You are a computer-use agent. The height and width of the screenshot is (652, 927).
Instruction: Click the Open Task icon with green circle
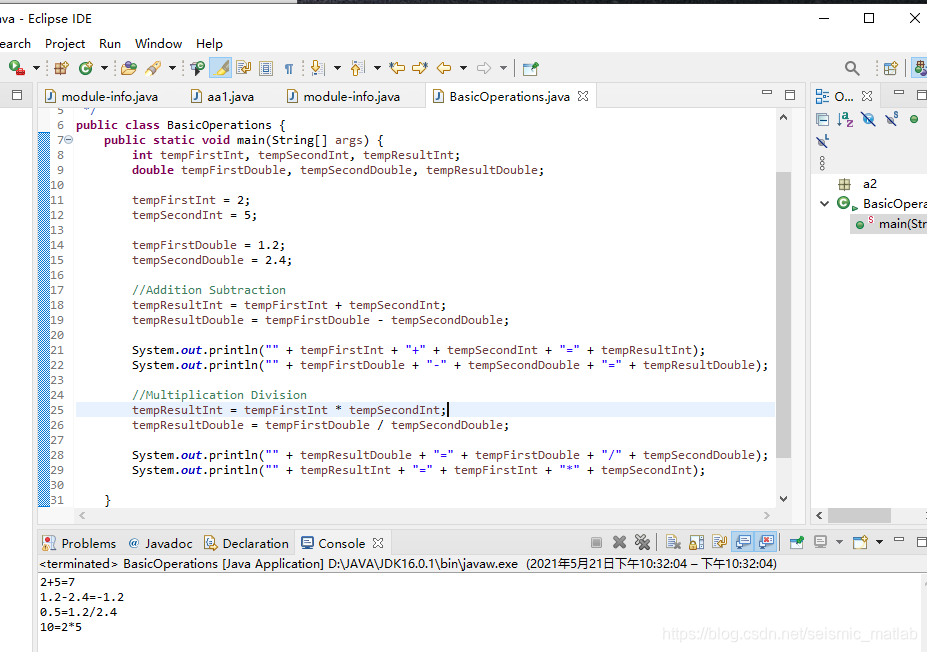click(x=197, y=68)
